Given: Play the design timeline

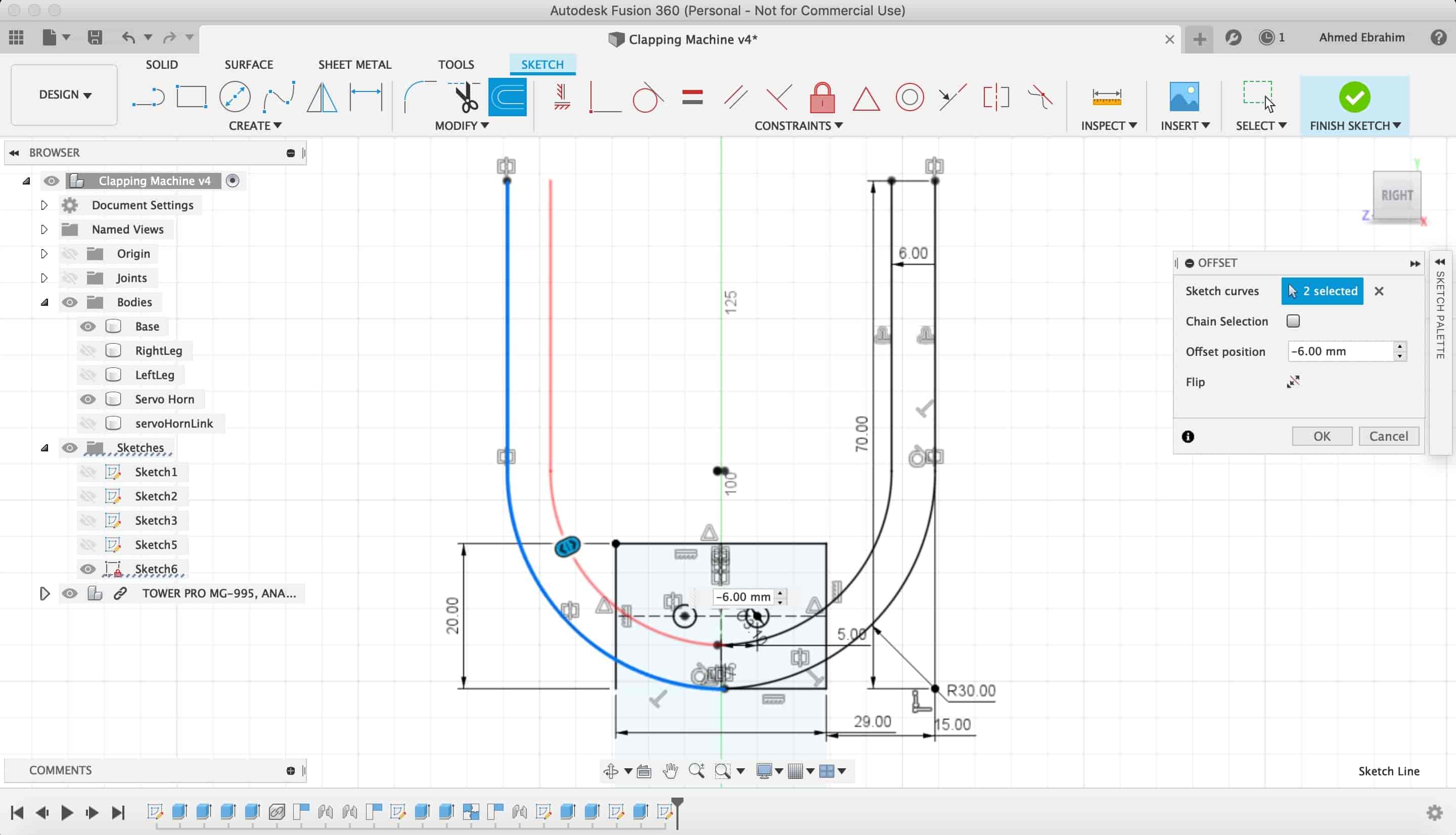Looking at the screenshot, I should (x=67, y=812).
